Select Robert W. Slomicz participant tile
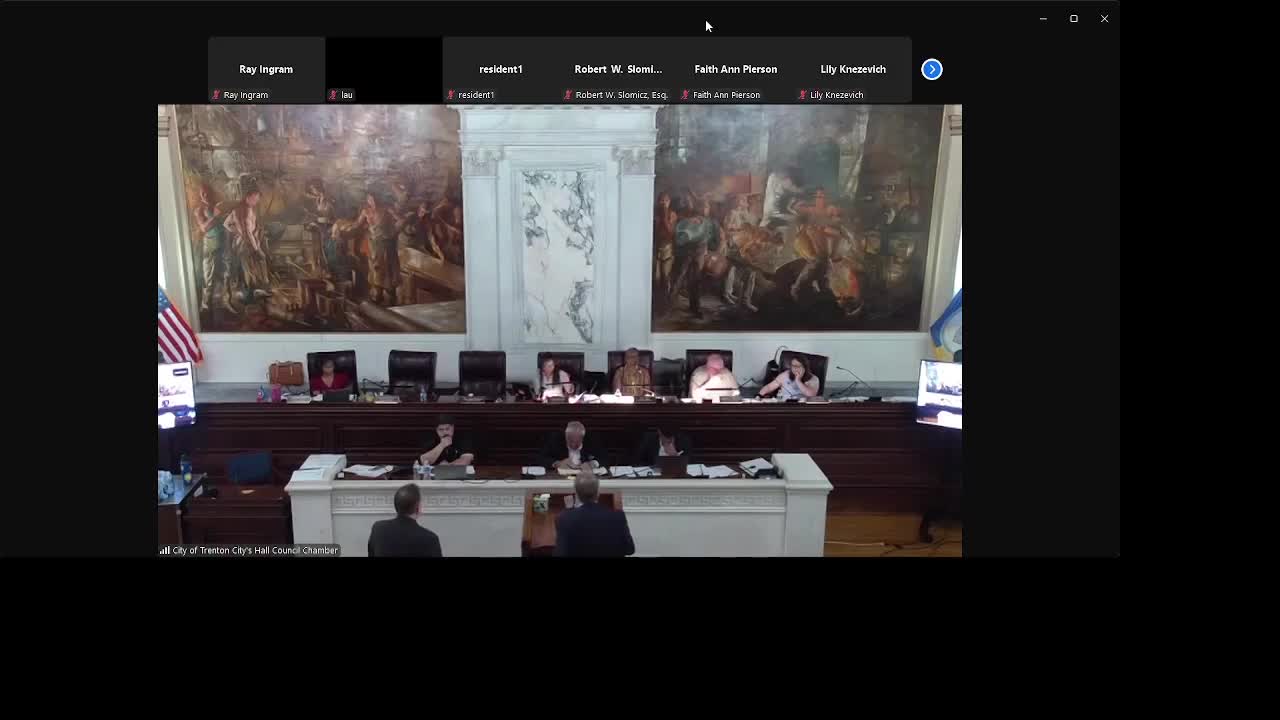This screenshot has height=720, width=1280. 618,69
